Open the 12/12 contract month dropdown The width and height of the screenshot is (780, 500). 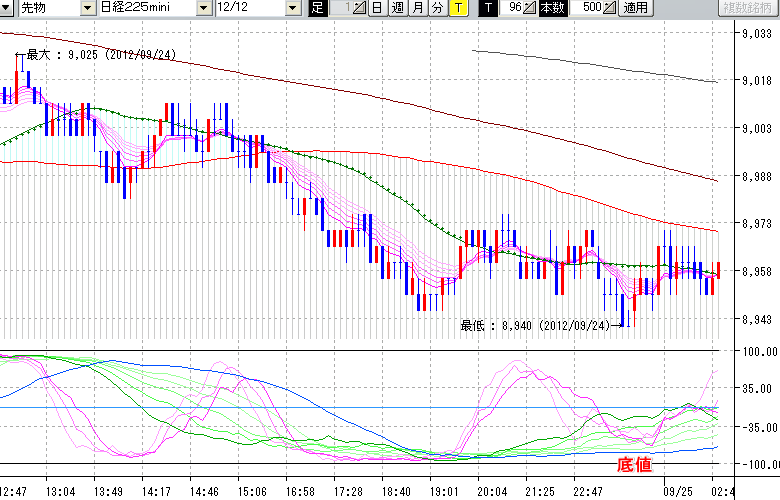click(292, 8)
